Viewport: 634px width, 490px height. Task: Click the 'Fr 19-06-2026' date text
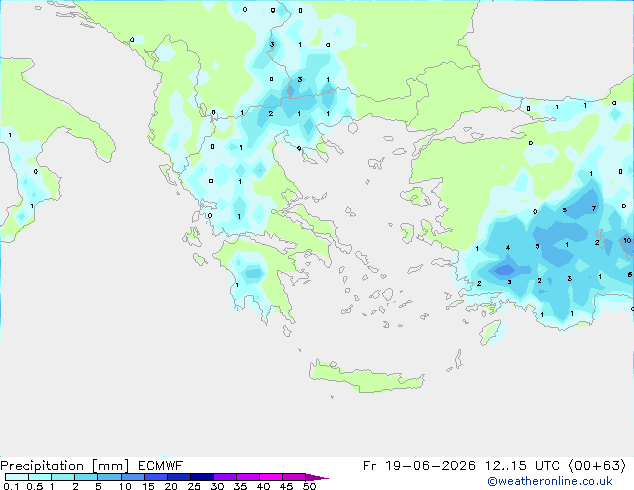[x=419, y=466]
